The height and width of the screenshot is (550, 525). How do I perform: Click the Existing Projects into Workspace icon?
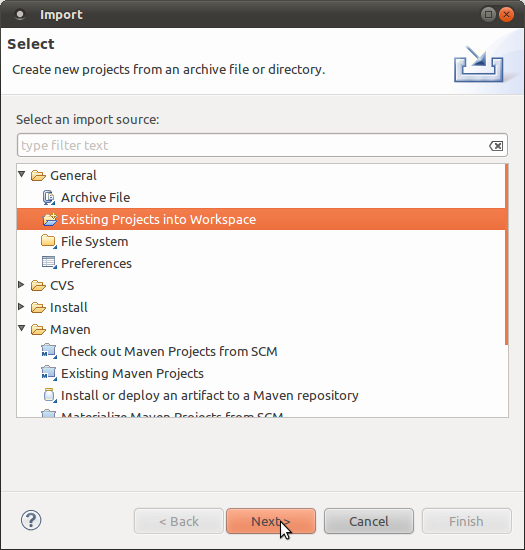tap(49, 220)
